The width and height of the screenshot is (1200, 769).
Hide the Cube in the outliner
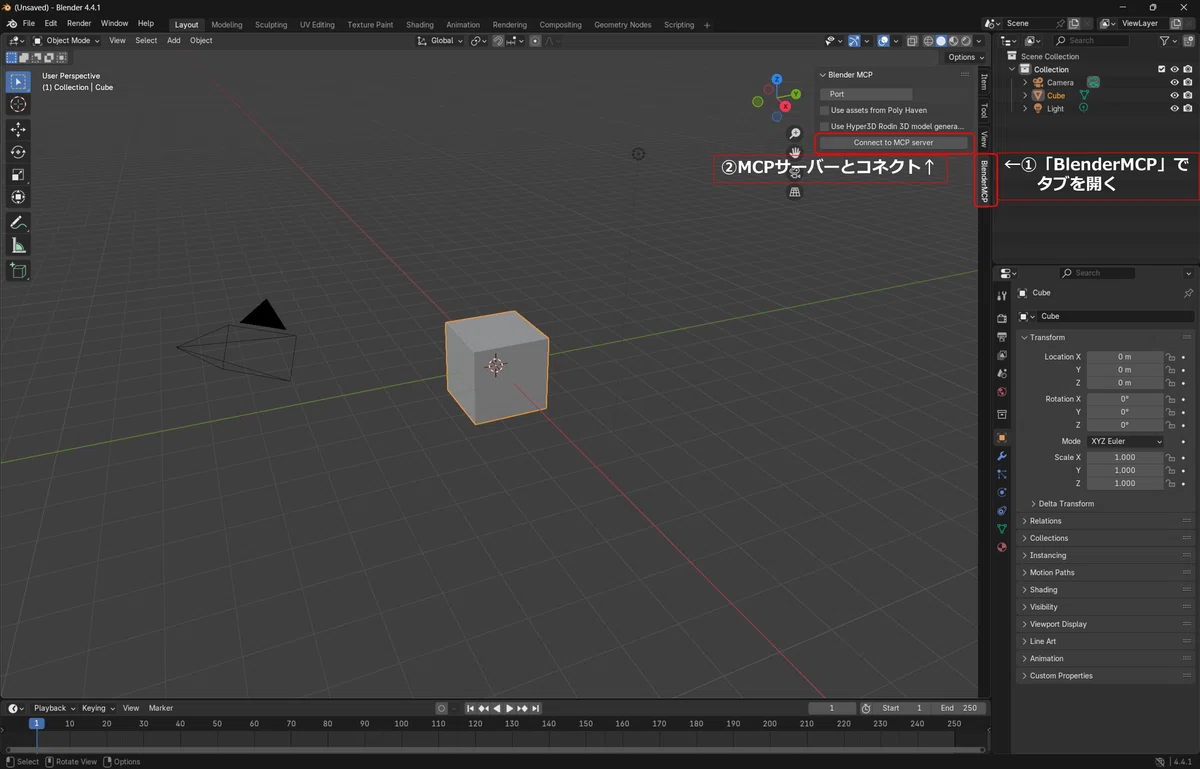(1174, 95)
